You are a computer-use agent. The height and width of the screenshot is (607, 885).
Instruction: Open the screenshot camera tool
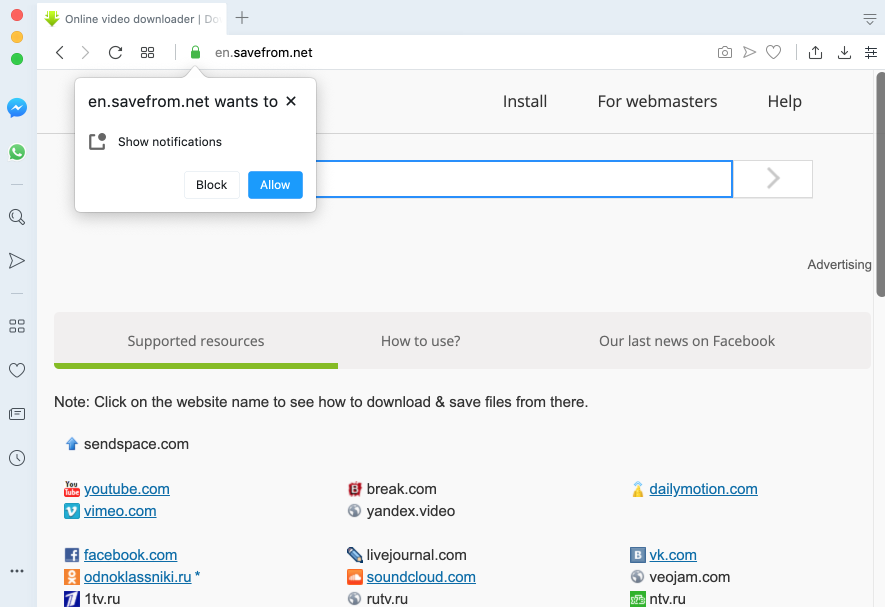pos(724,52)
